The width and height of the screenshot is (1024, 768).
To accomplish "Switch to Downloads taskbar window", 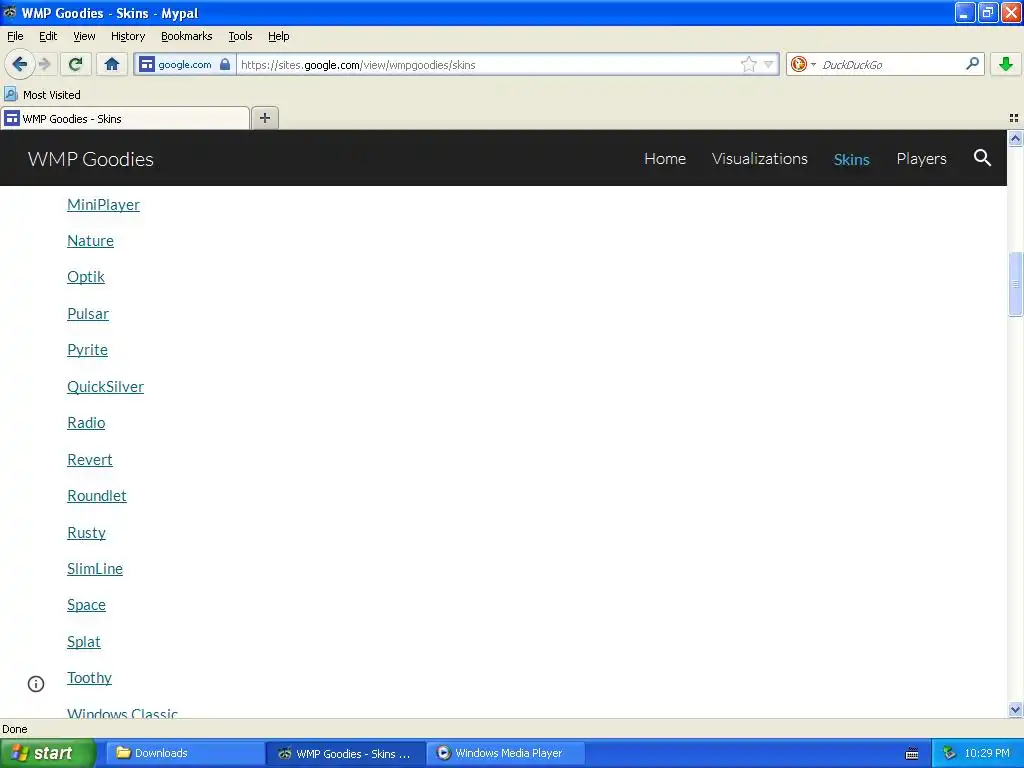I will point(185,753).
